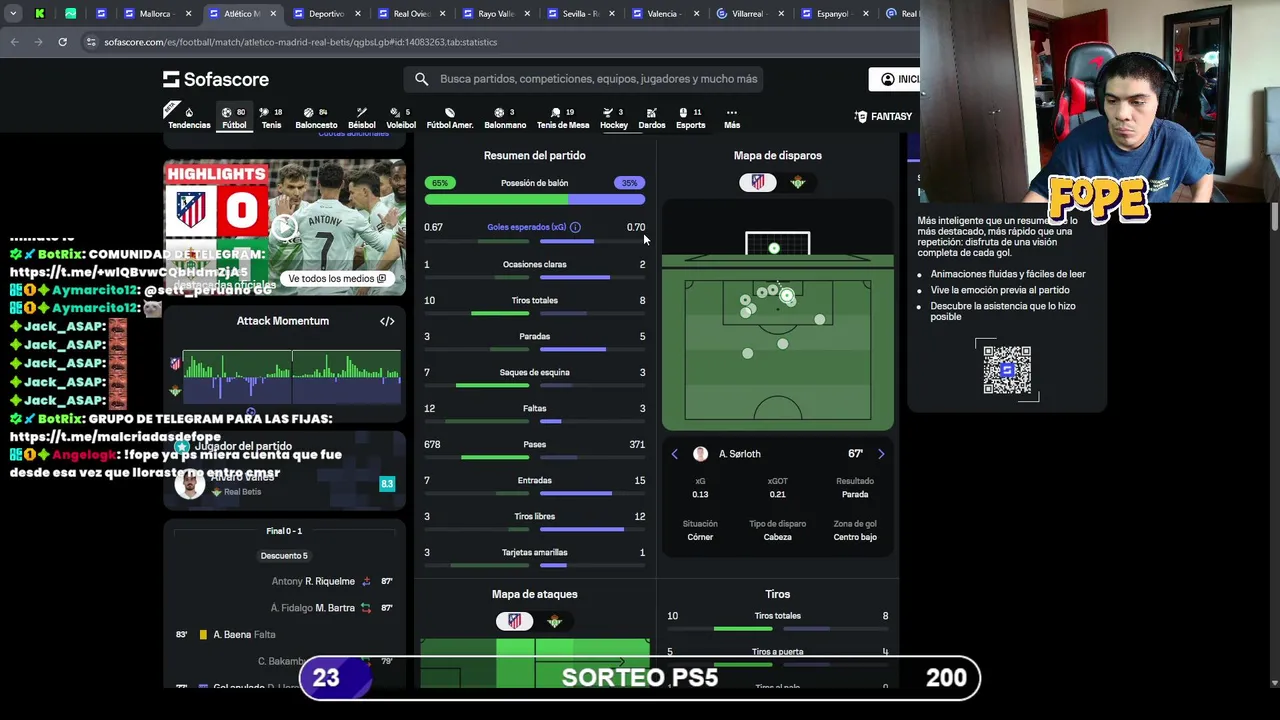Screen dimensions: 1280x720
Task: Open the Fútbol sports section
Action: (234, 118)
